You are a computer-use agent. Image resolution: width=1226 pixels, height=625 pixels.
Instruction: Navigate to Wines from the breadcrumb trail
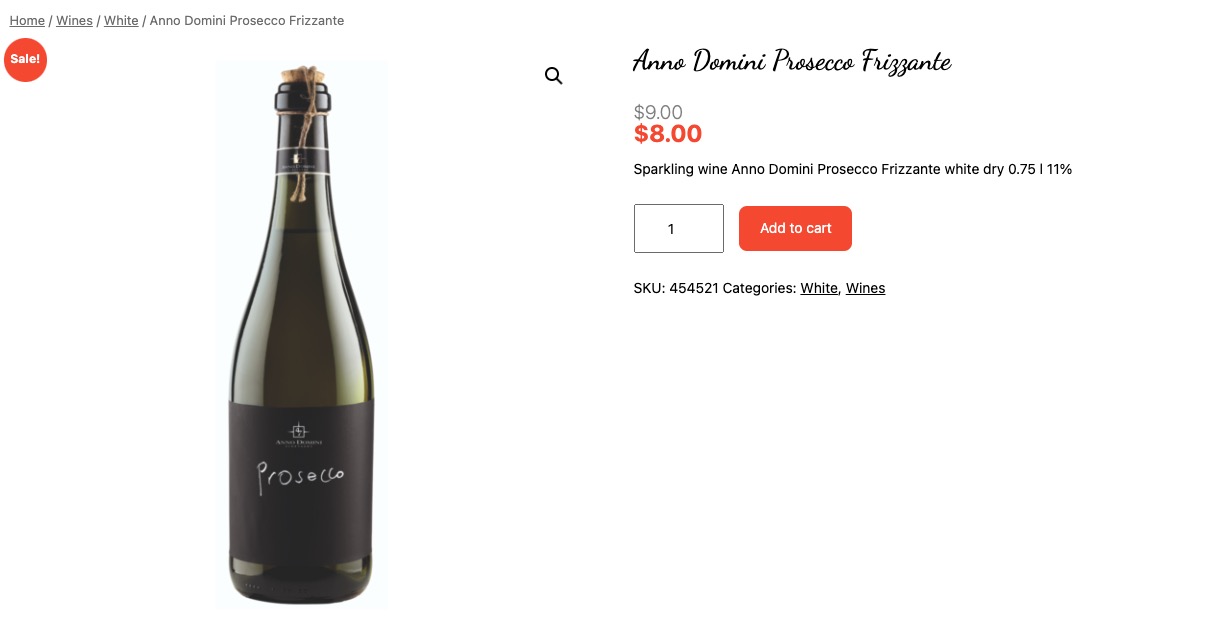[74, 20]
